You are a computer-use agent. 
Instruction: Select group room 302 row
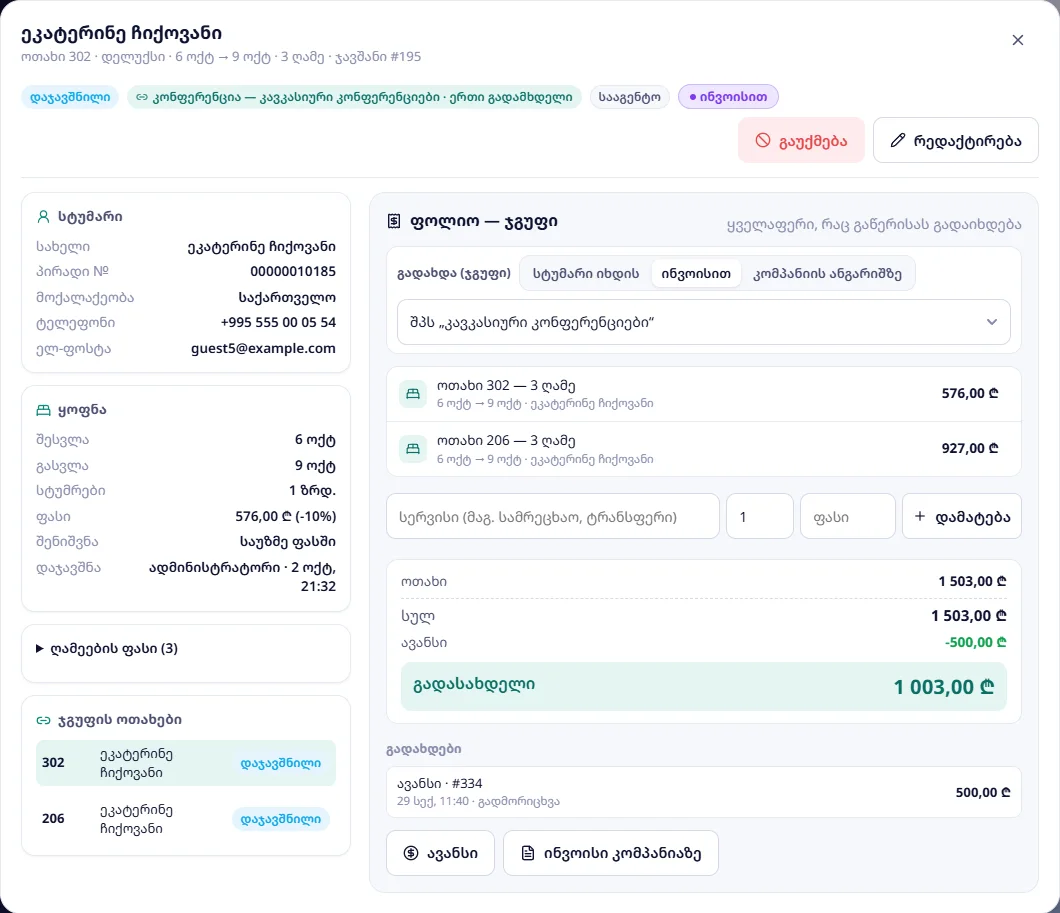186,763
